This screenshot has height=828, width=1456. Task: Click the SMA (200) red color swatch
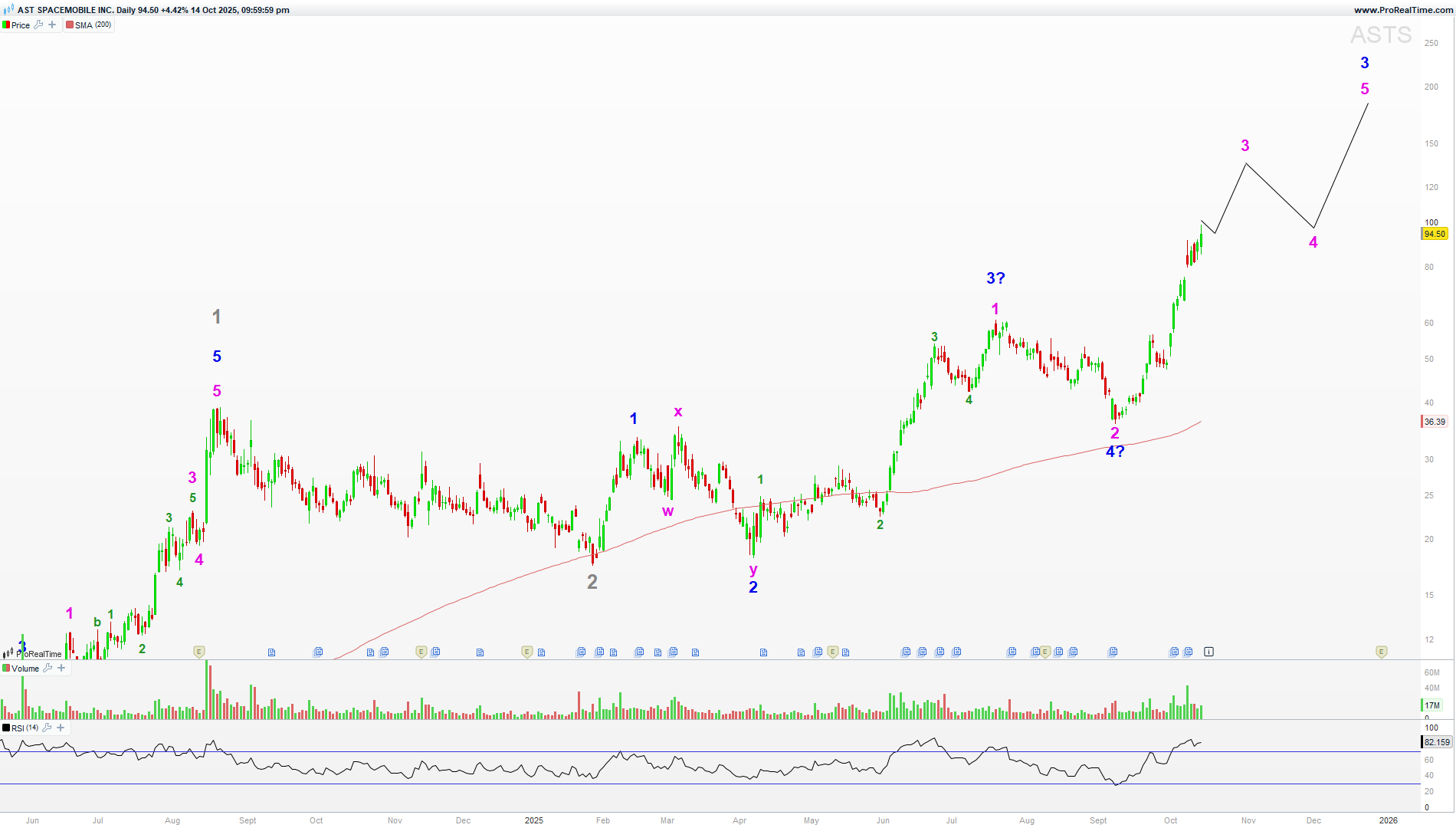pyautogui.click(x=70, y=25)
